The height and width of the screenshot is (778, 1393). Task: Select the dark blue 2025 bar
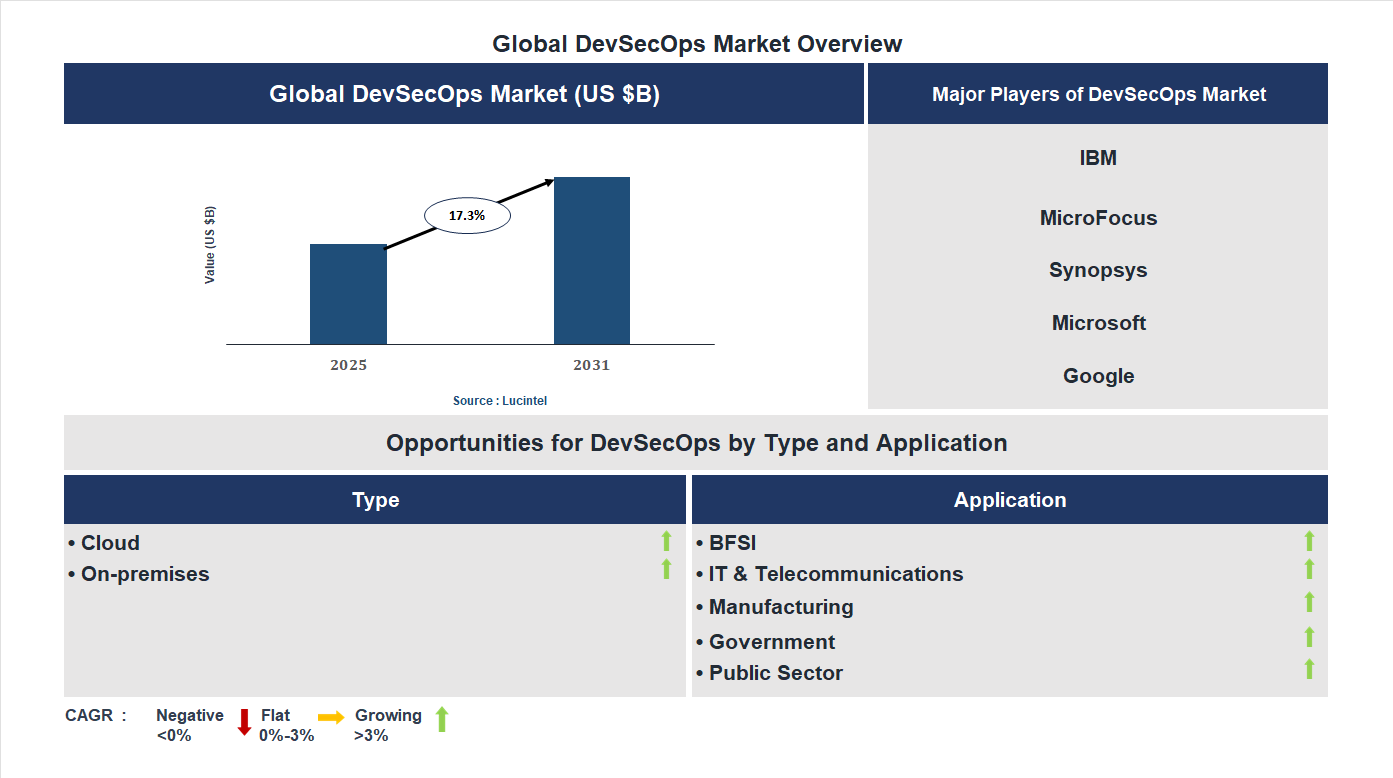[348, 293]
